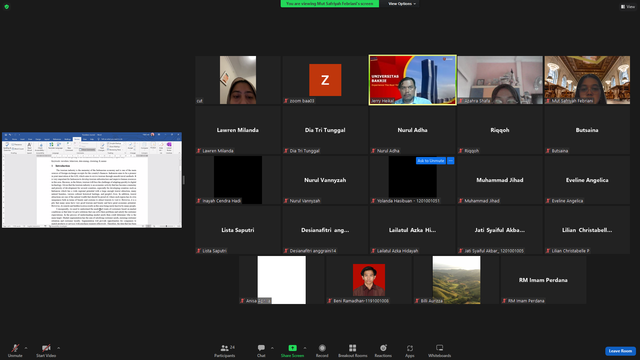Viewport: 640px width, 360px height.
Task: Open Breakout Rooms
Action: [353, 350]
